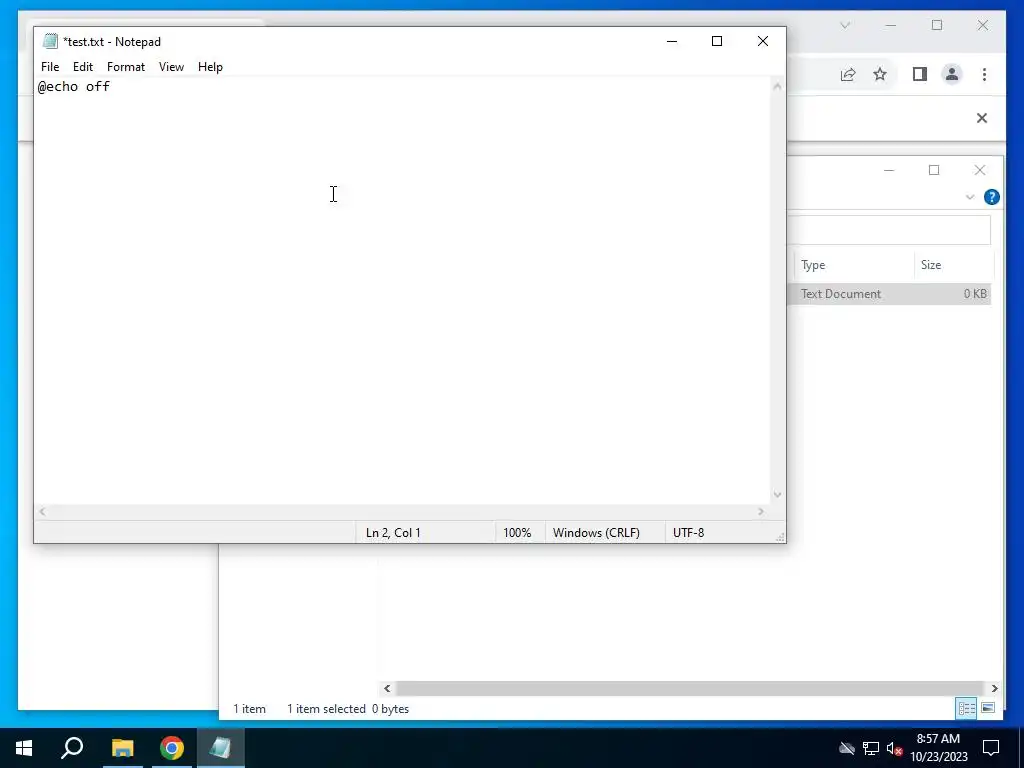Image resolution: width=1024 pixels, height=768 pixels.
Task: Click the 100% zoom status entry
Action: (517, 532)
